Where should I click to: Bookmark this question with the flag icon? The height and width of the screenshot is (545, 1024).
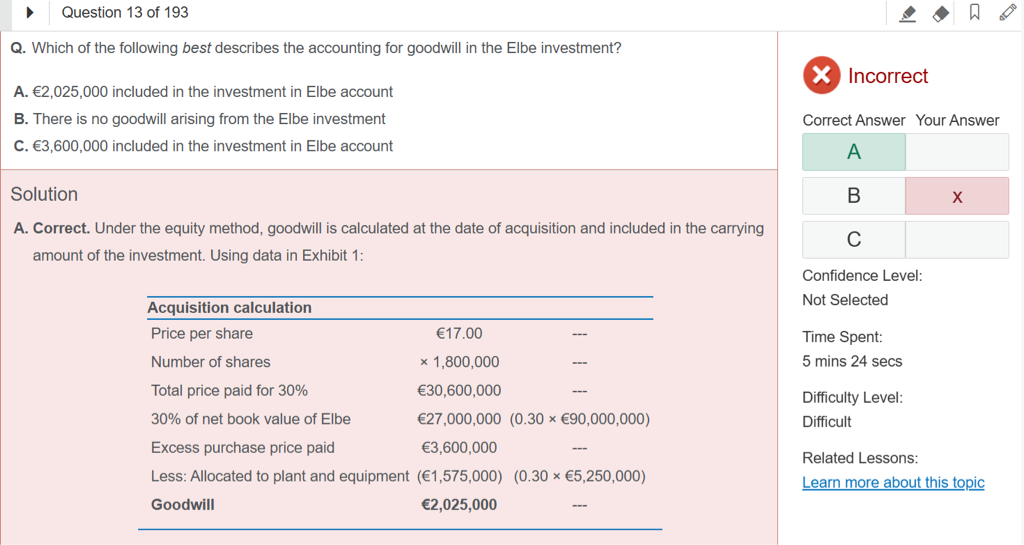[x=974, y=13]
